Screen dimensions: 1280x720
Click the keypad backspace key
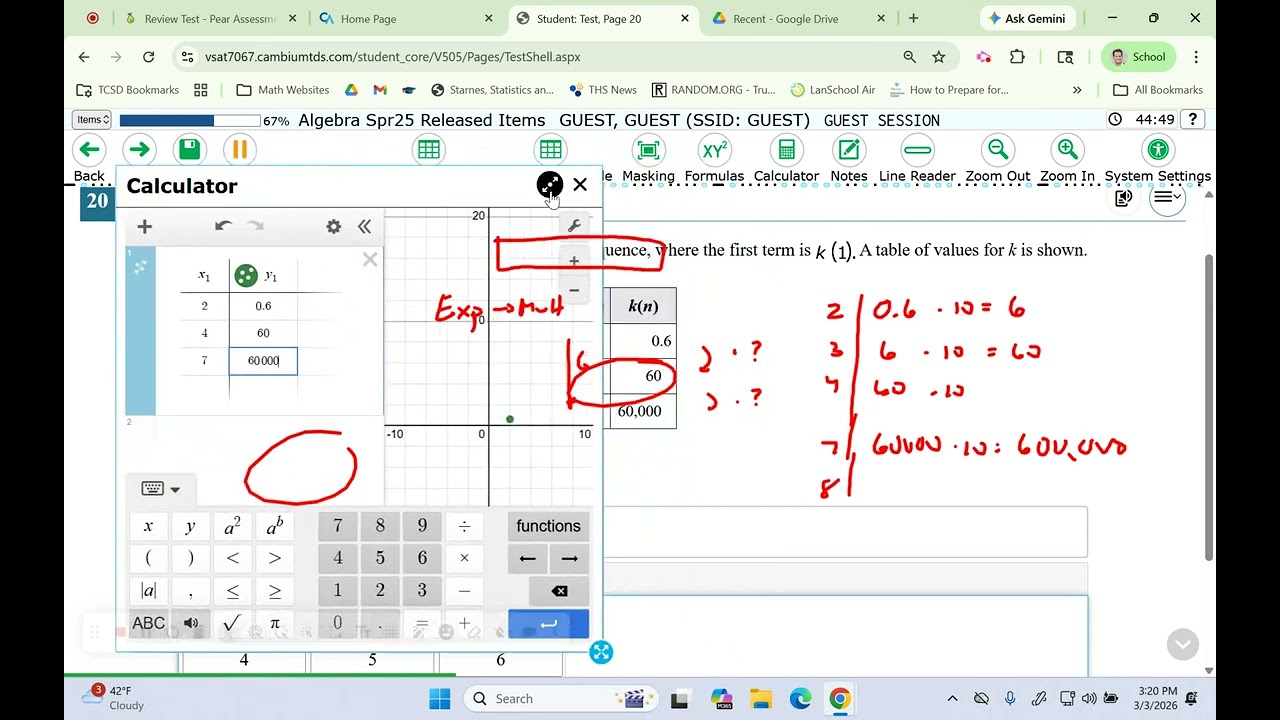(x=559, y=591)
